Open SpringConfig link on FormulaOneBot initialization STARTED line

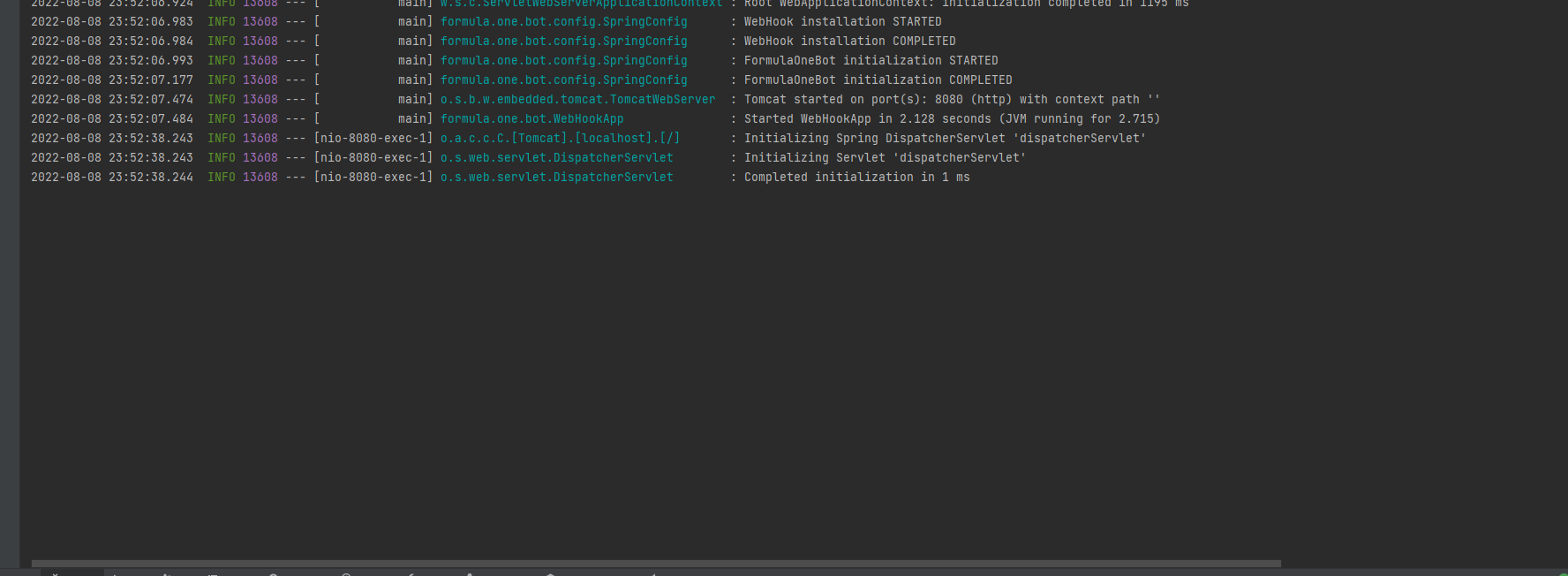click(x=563, y=60)
